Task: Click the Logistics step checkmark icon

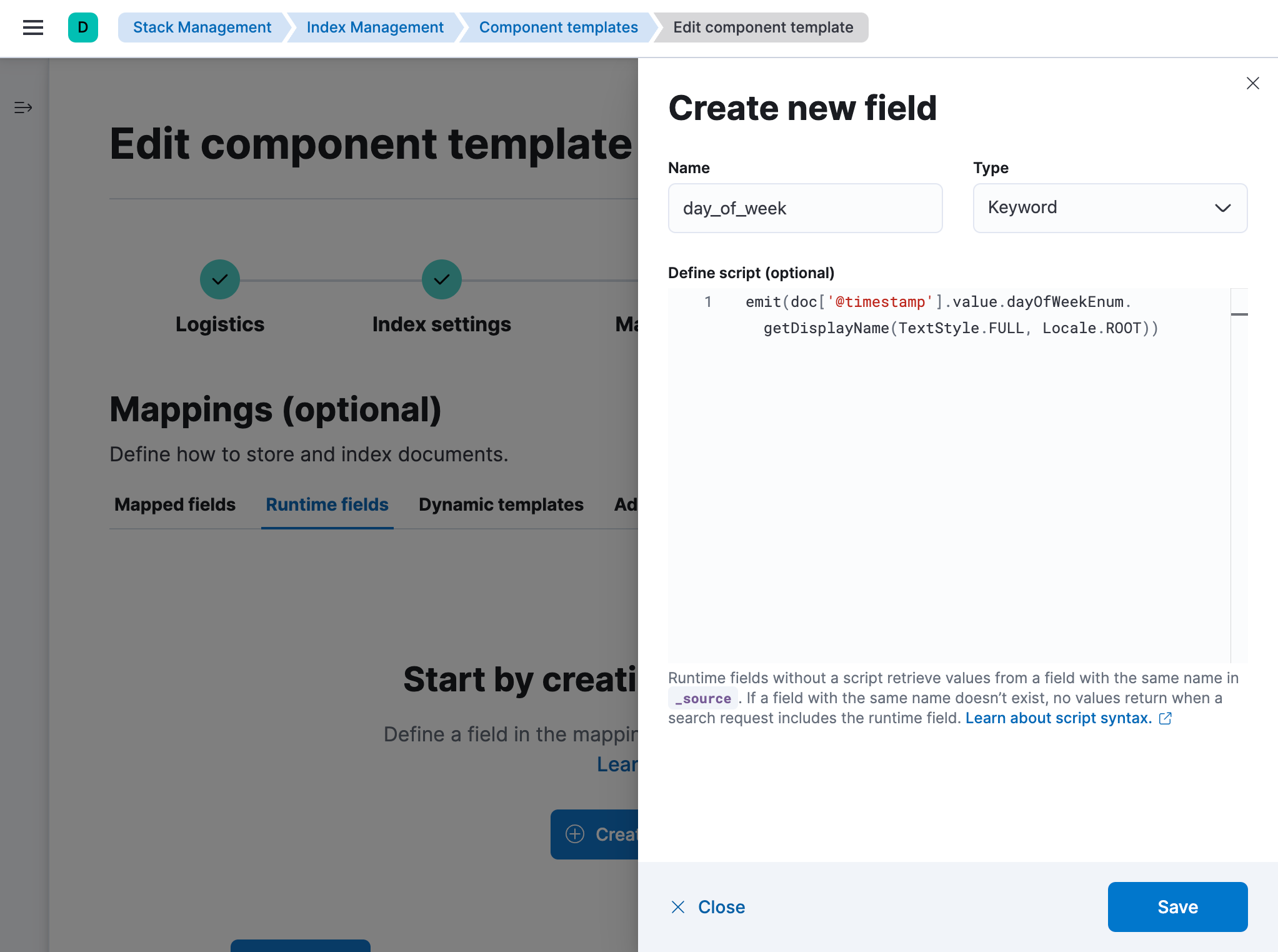Action: [220, 278]
